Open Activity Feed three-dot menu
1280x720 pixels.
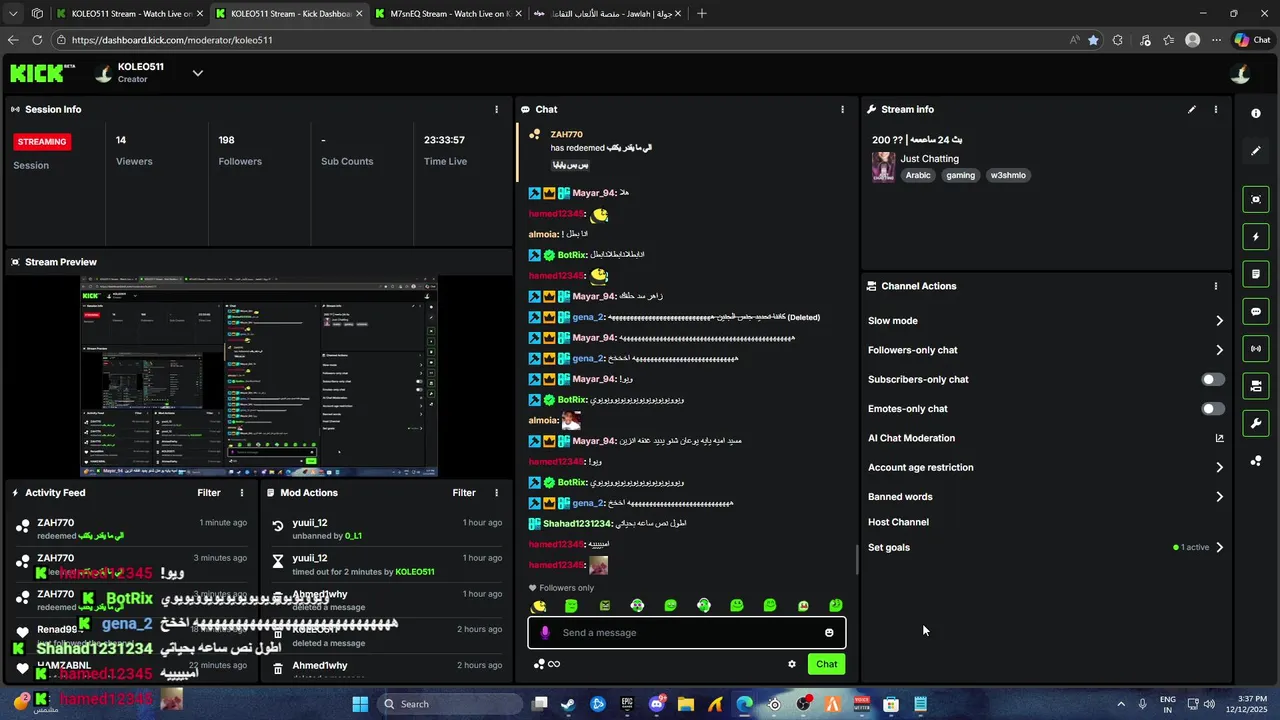tap(241, 492)
